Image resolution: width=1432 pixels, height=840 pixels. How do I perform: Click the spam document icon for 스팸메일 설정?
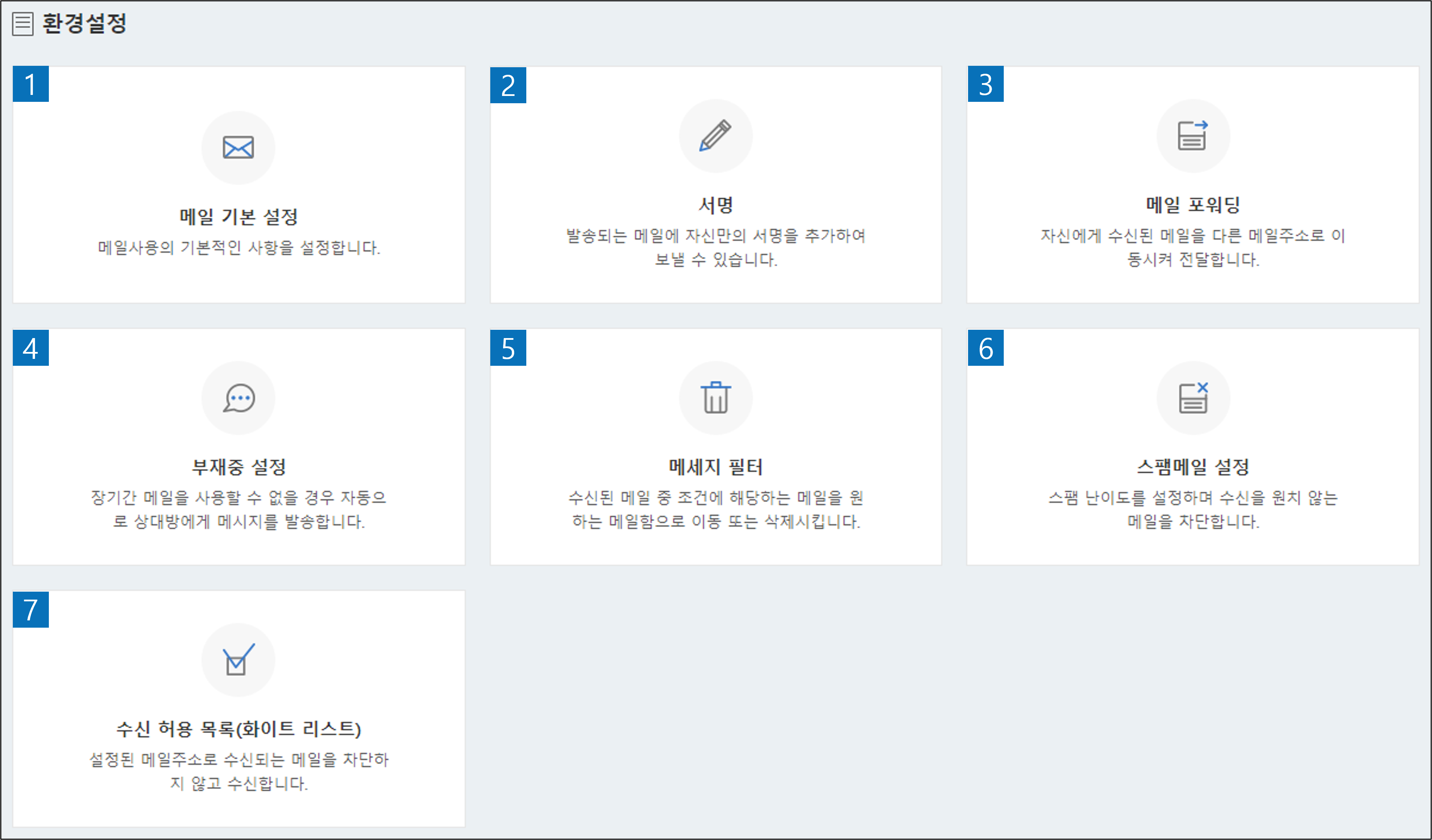click(1193, 398)
